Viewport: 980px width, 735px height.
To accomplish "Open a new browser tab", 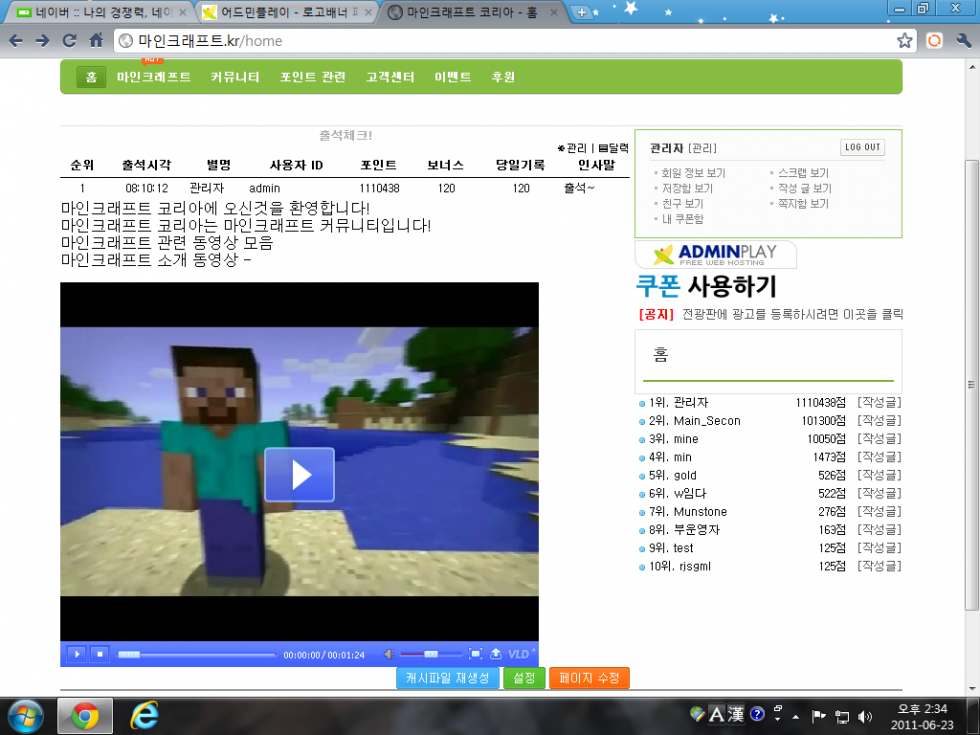I will point(581,12).
